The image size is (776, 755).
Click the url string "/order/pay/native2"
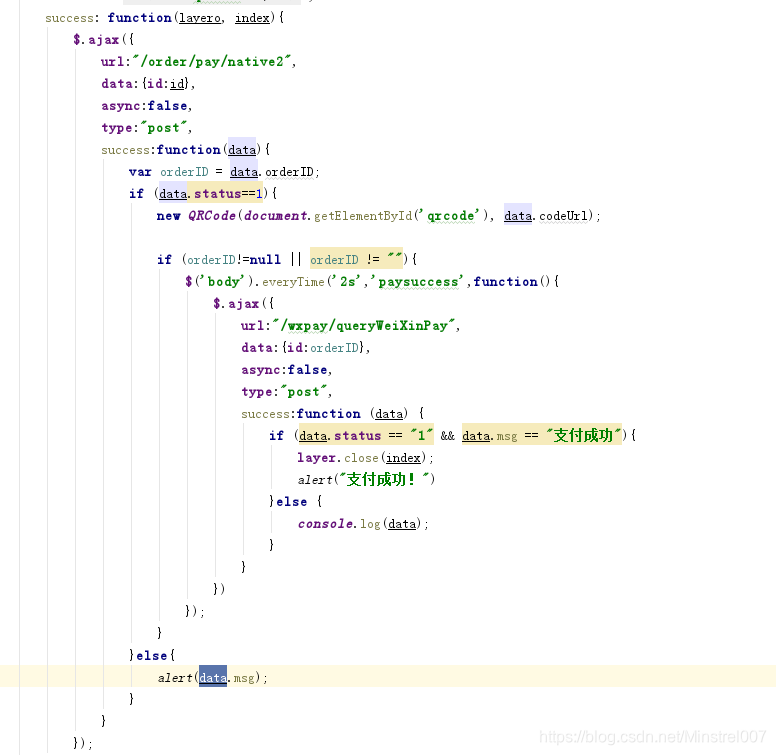coord(212,61)
